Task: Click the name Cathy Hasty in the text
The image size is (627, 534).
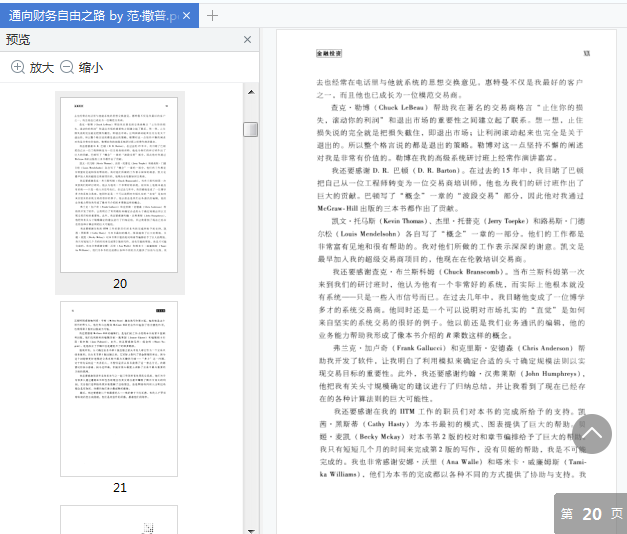Action: tap(386, 424)
